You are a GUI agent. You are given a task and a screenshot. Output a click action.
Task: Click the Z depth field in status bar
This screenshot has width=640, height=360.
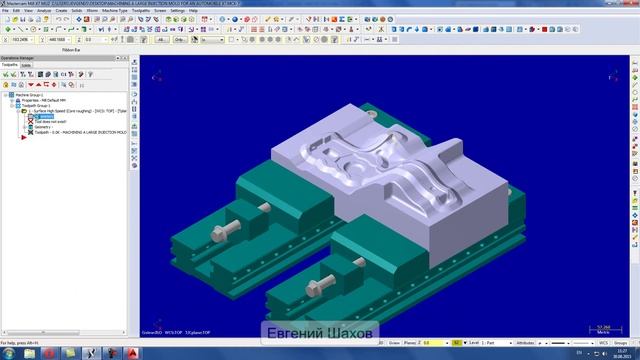[433, 343]
